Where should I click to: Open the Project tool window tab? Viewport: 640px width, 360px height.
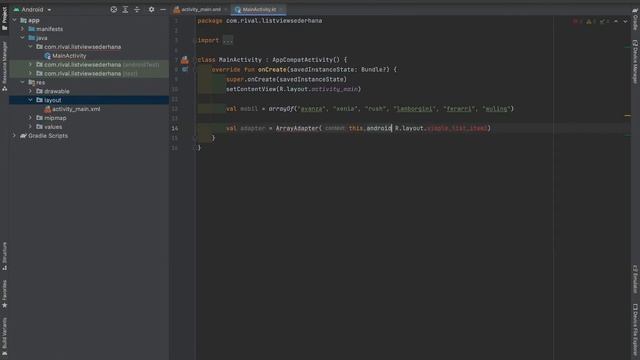pos(4,18)
